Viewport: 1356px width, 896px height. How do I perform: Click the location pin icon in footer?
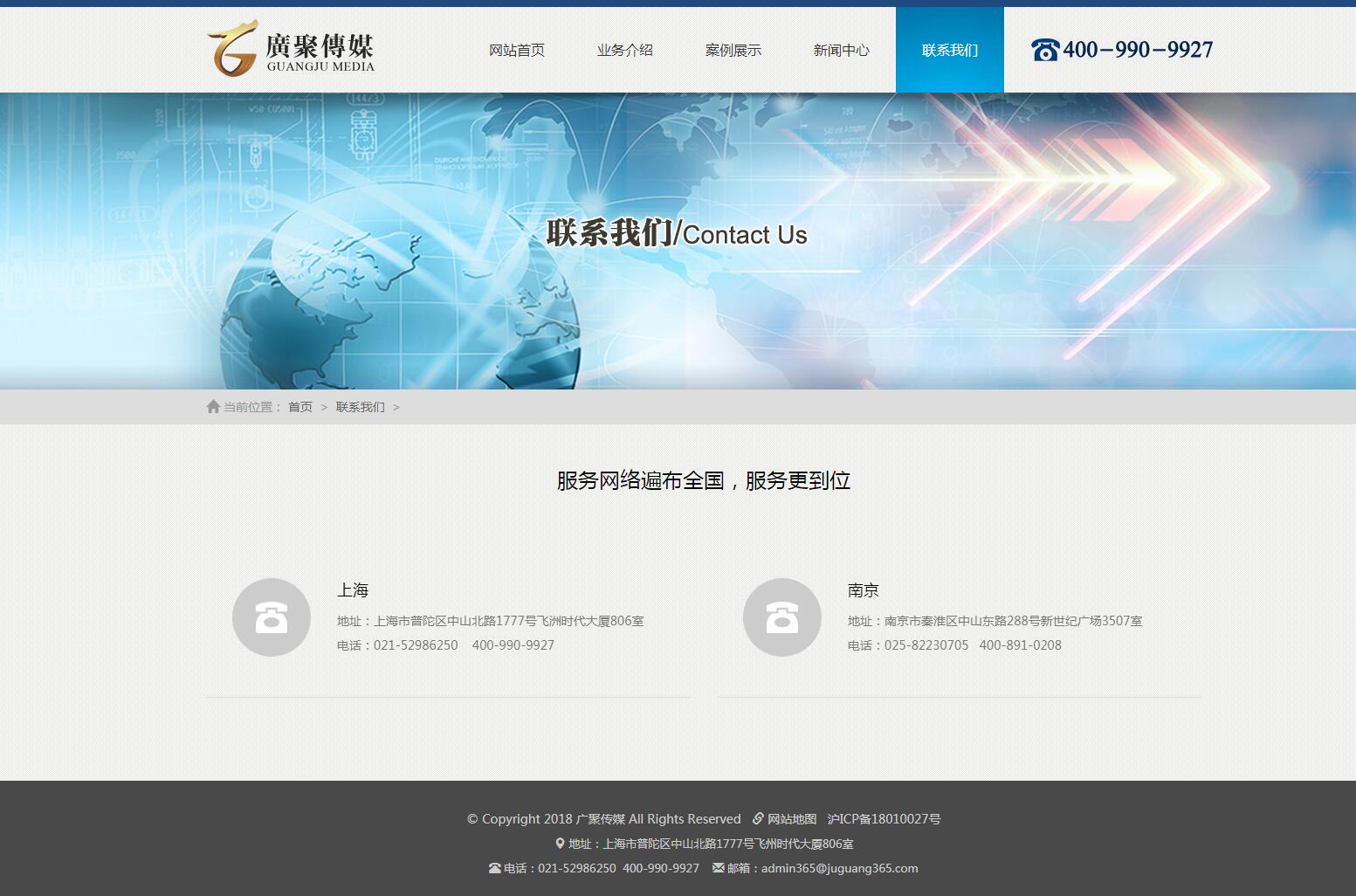coord(560,844)
